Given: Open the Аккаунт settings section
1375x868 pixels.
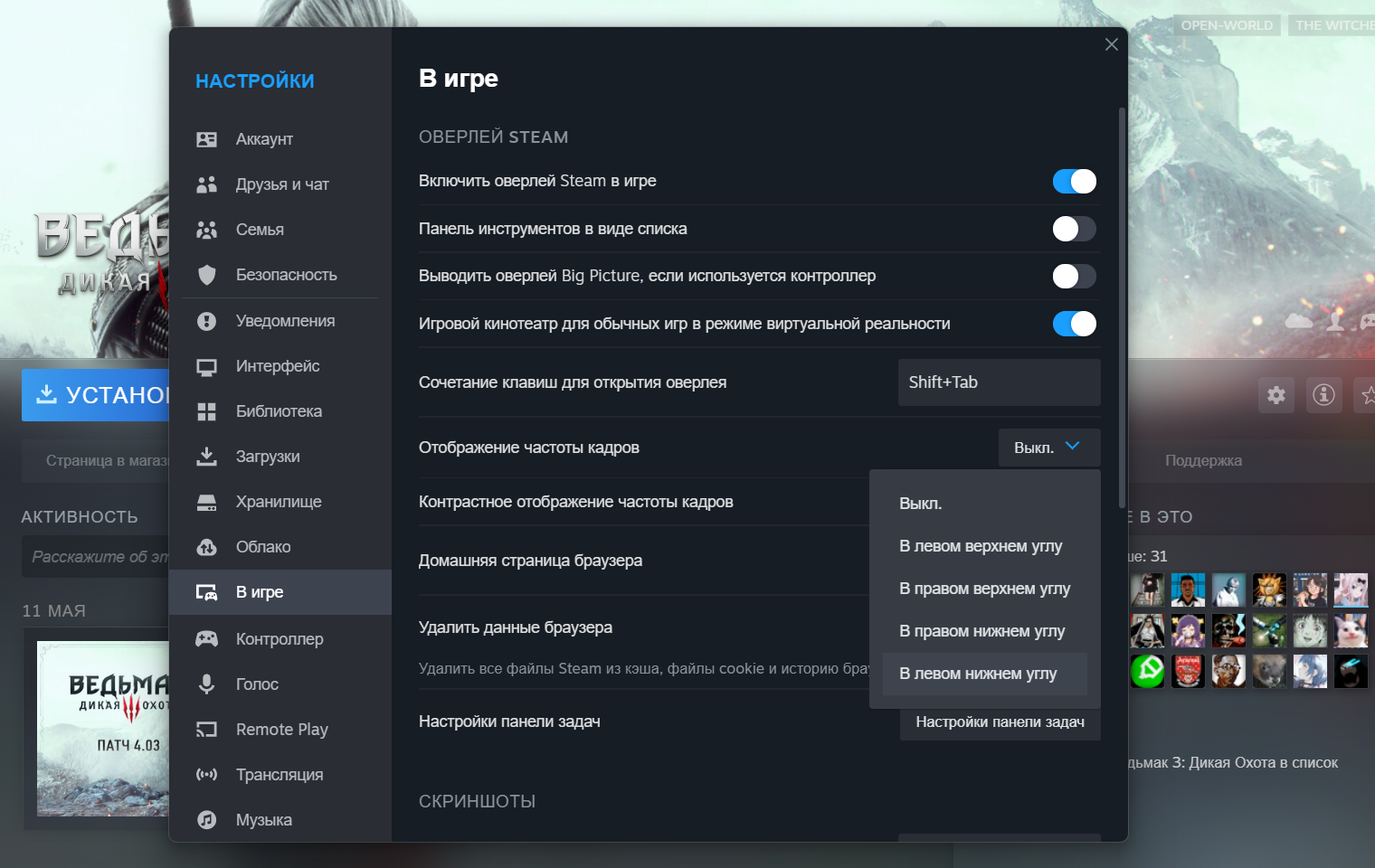Looking at the screenshot, I should [x=280, y=139].
